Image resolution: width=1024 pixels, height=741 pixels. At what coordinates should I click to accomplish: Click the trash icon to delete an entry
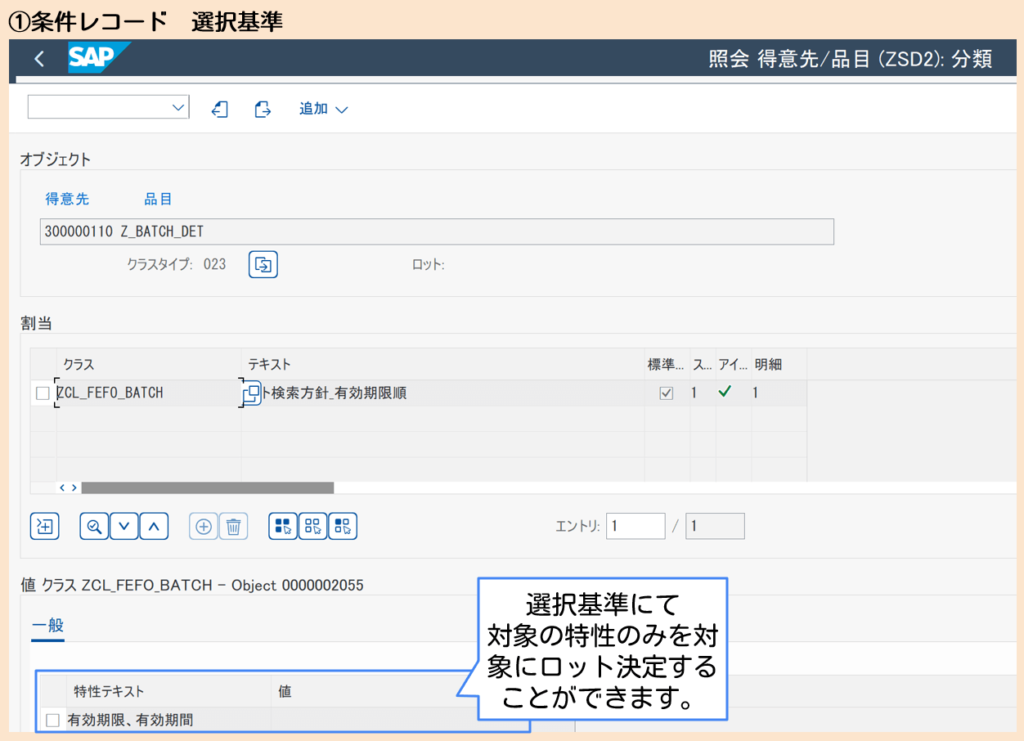pyautogui.click(x=232, y=525)
